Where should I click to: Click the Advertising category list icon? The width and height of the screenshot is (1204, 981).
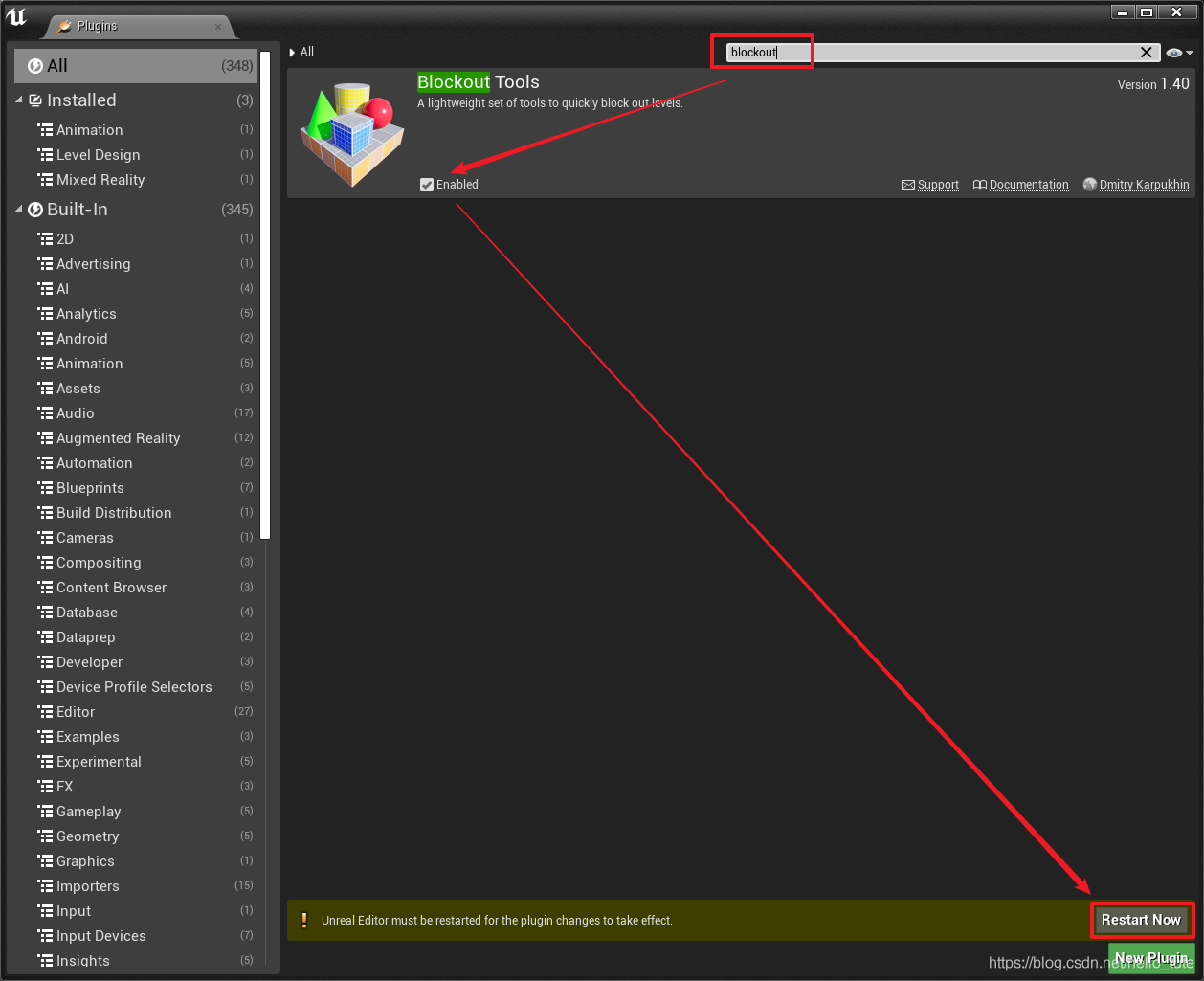45,264
